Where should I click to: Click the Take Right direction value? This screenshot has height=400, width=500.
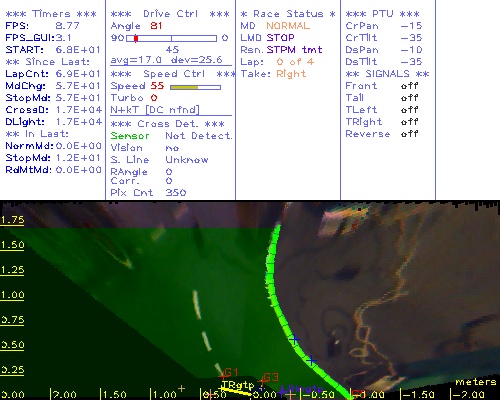point(291,74)
